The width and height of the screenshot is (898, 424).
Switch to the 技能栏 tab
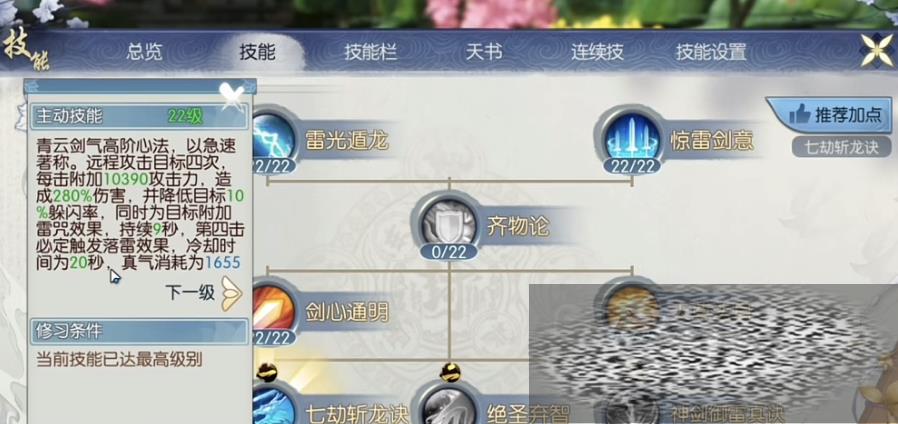tap(371, 52)
